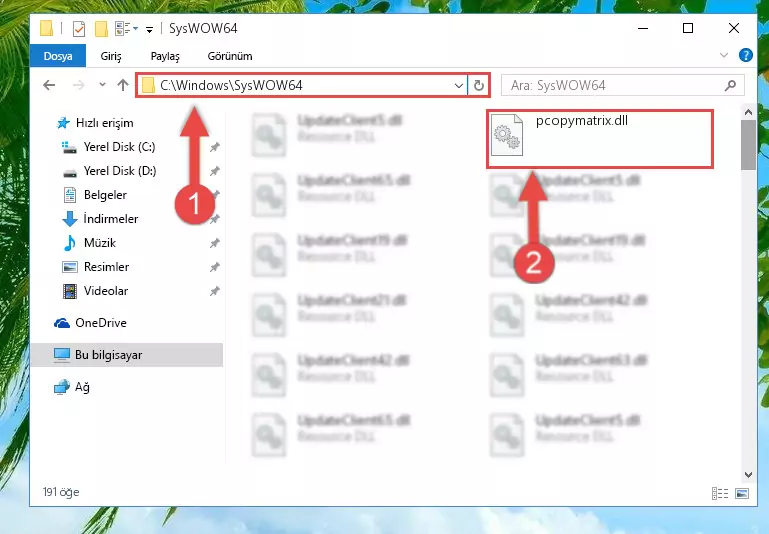The image size is (769, 534).
Task: Click the 191 öğe item count
Action: click(61, 492)
